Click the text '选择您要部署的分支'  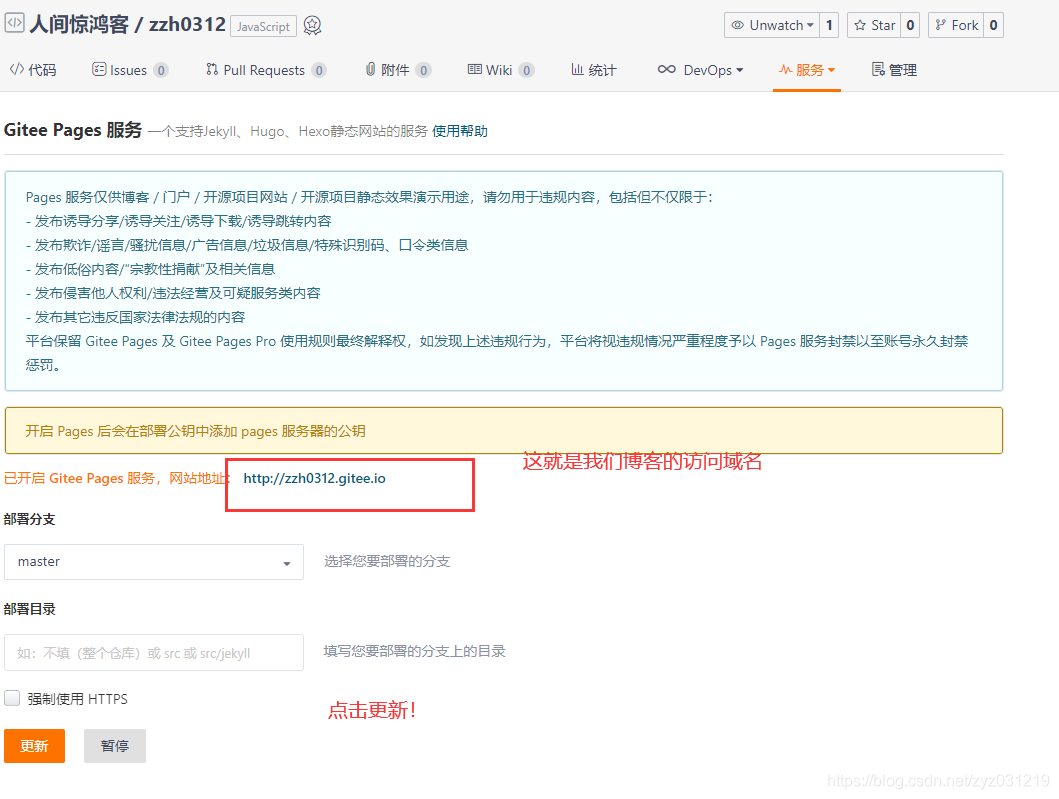point(387,561)
